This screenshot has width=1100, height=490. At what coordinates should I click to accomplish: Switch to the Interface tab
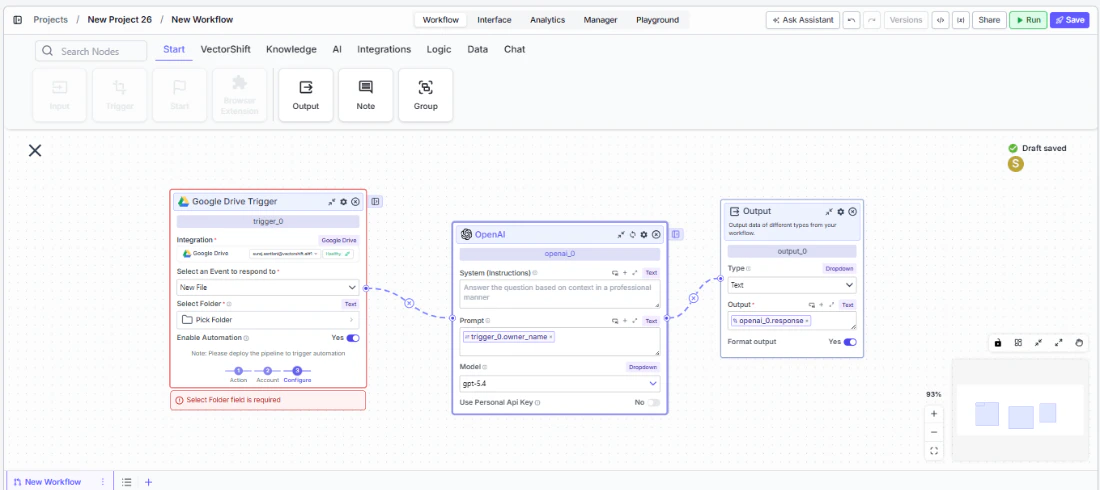point(495,20)
